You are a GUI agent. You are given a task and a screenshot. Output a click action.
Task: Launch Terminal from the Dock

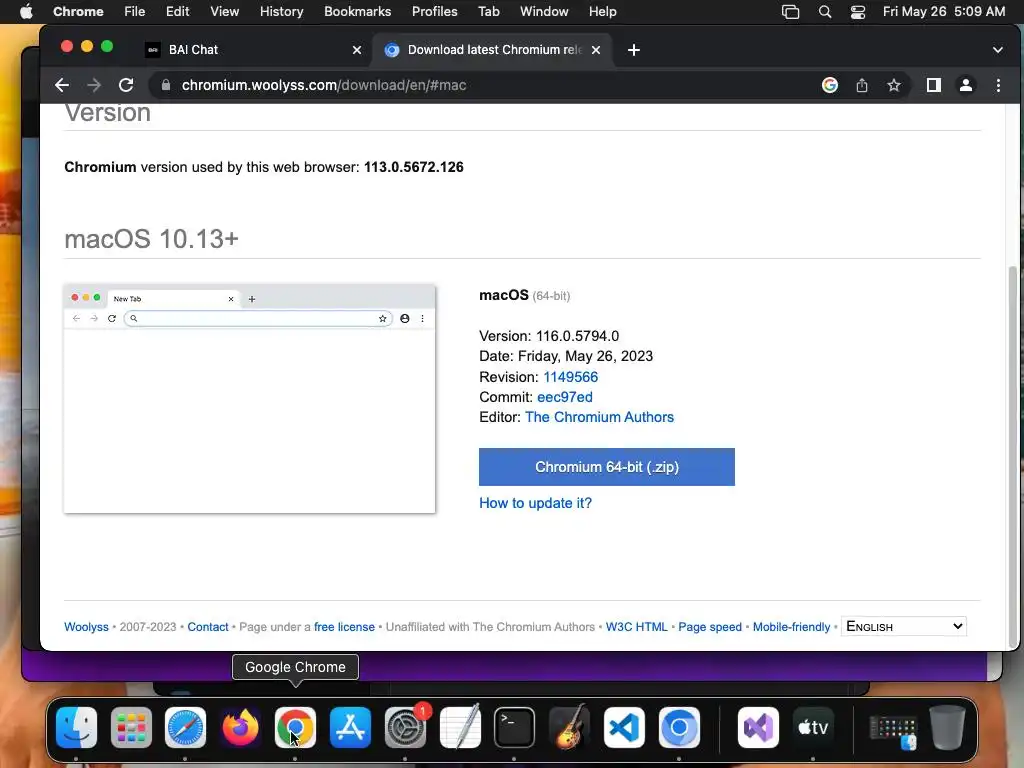coord(514,727)
